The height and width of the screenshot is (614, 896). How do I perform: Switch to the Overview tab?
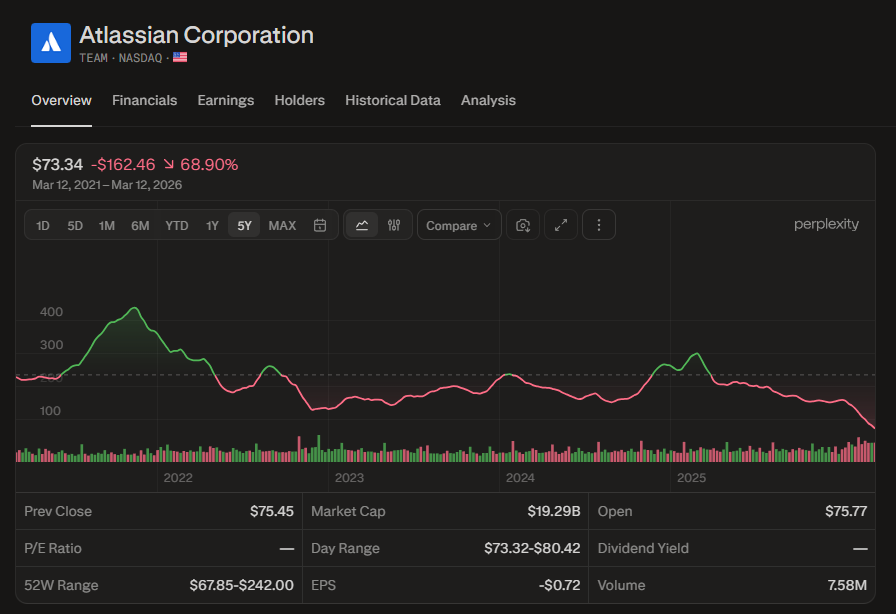pos(61,101)
